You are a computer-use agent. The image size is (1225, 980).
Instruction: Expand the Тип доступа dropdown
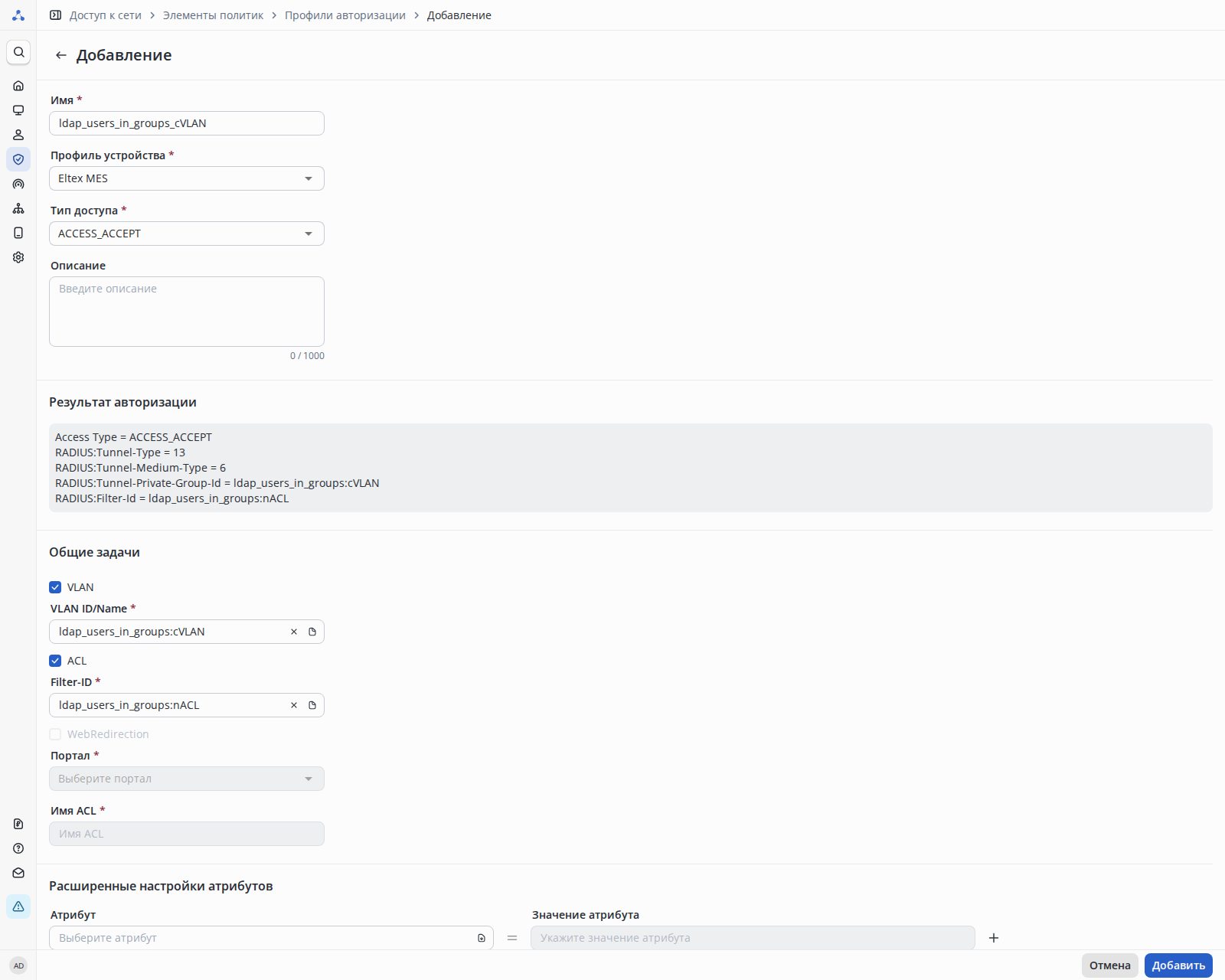click(187, 234)
